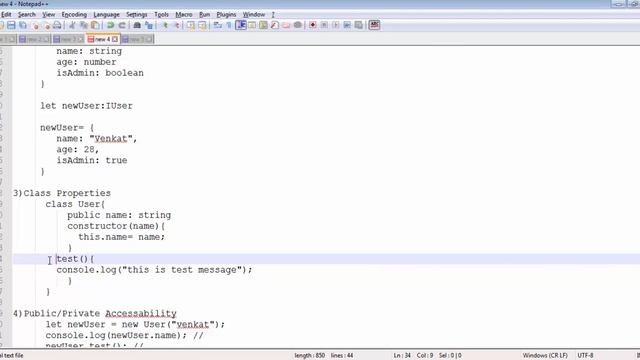This screenshot has width=640, height=360.
Task: Click the 'isAdmin: boolean' line
Action: point(100,73)
